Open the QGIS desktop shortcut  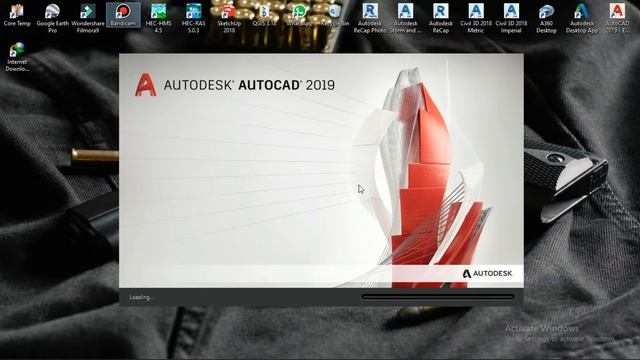[x=264, y=15]
